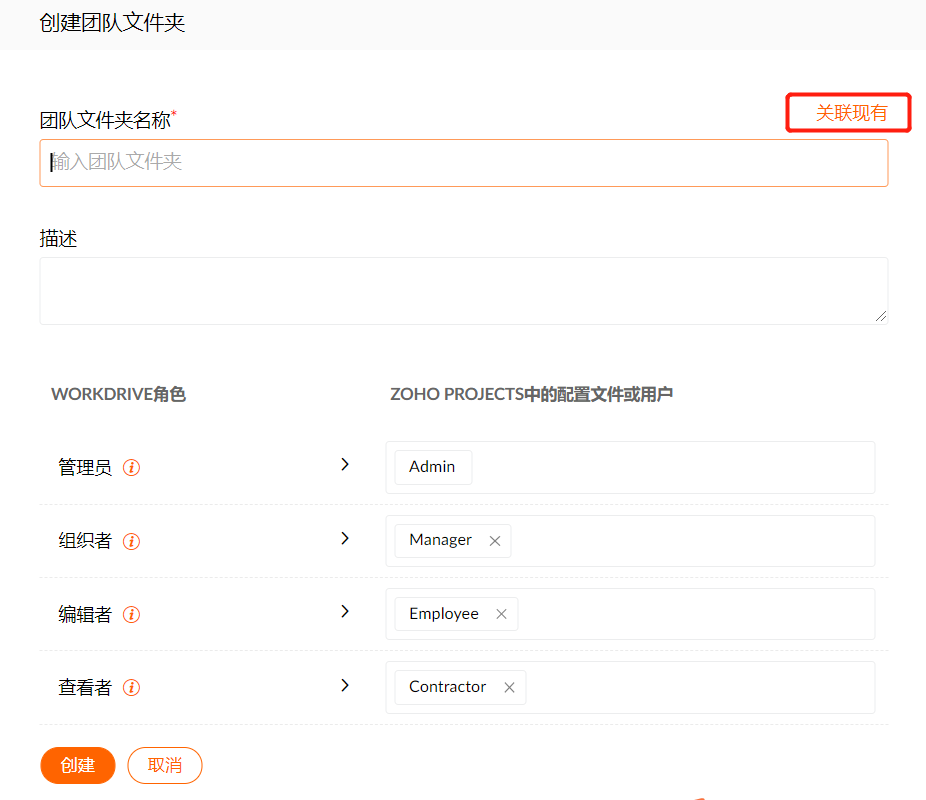
Task: Remove the Contractor tag
Action: pos(509,687)
